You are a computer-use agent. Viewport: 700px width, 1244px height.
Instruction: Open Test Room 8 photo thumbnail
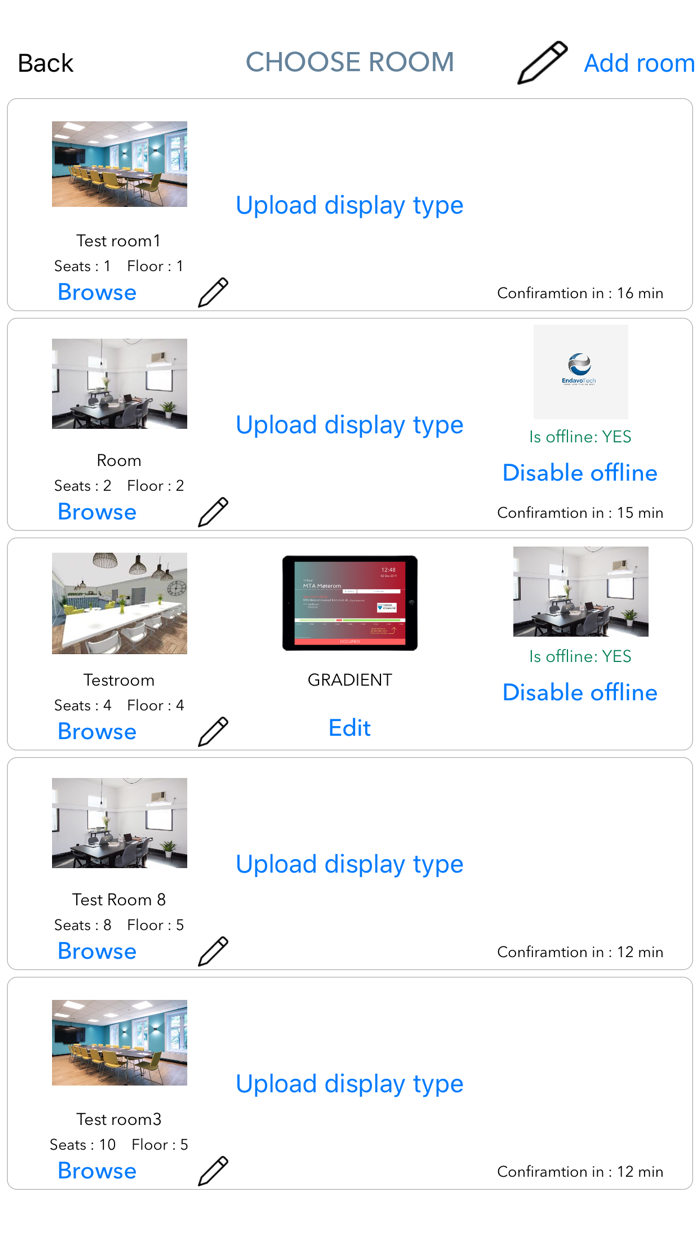coord(119,823)
